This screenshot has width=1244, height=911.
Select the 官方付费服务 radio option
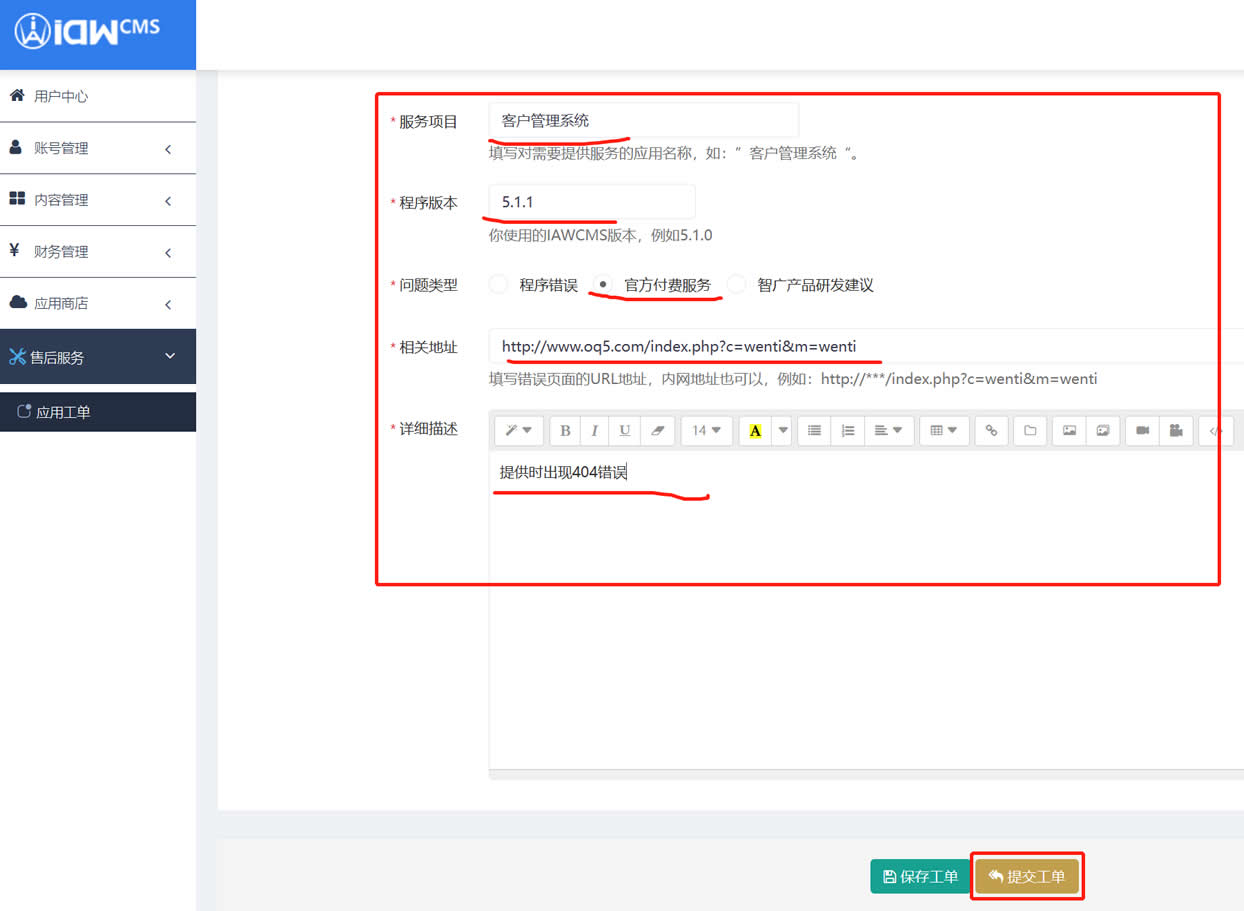(603, 285)
